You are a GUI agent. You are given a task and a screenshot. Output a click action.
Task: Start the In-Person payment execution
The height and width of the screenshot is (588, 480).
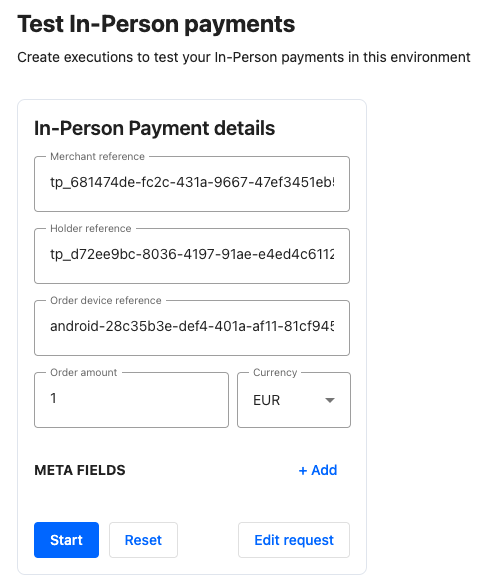[x=66, y=540]
